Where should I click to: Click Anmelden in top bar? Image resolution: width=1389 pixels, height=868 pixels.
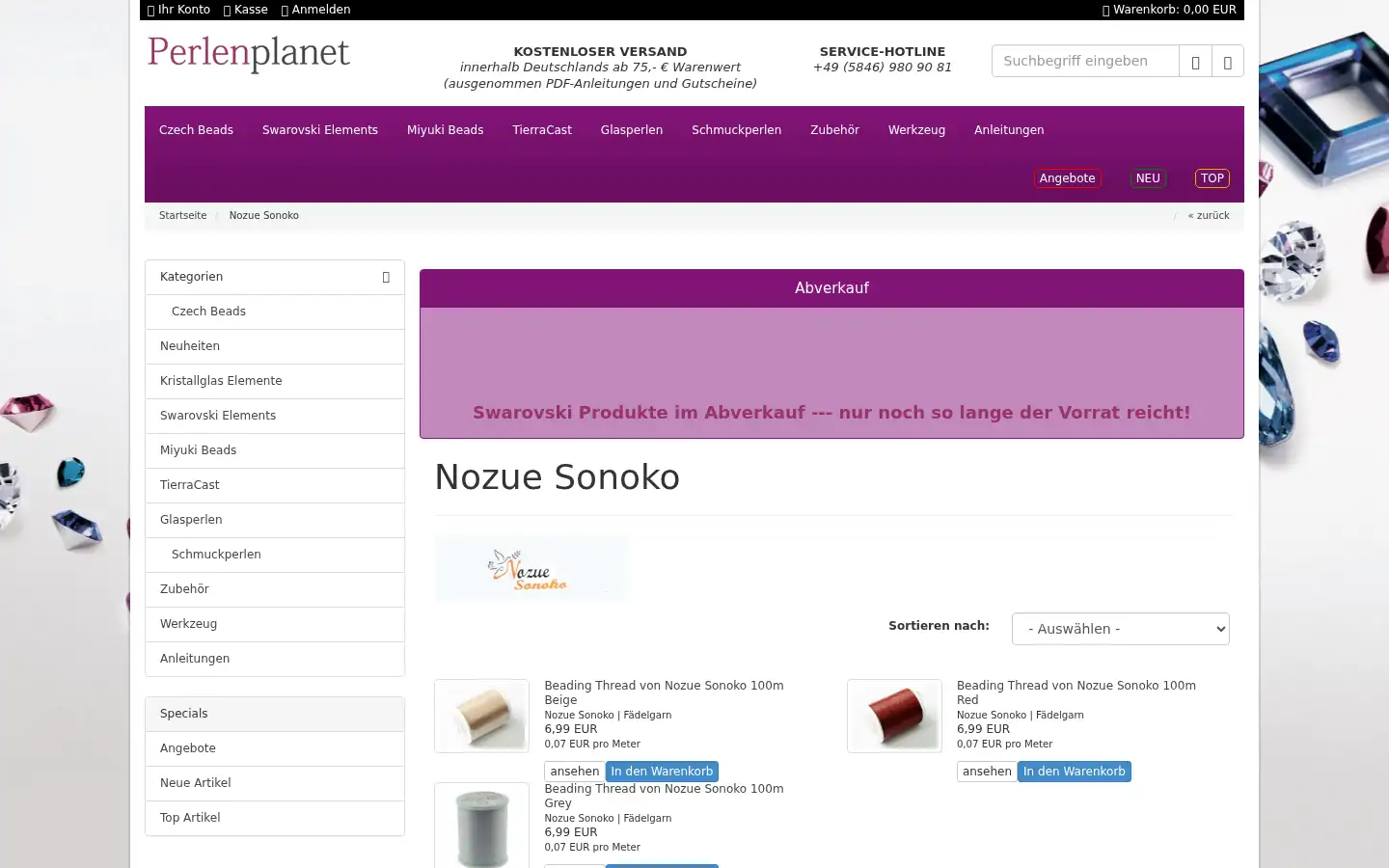(315, 10)
